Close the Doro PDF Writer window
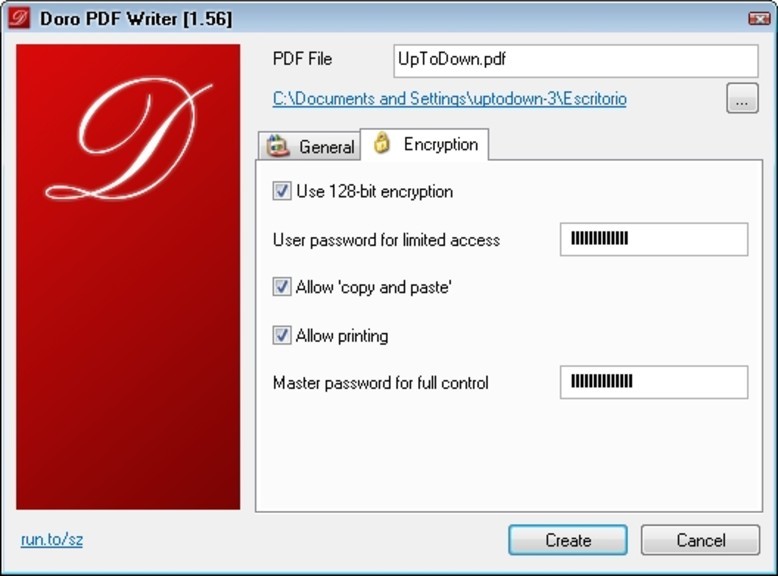The height and width of the screenshot is (576, 778). (758, 19)
